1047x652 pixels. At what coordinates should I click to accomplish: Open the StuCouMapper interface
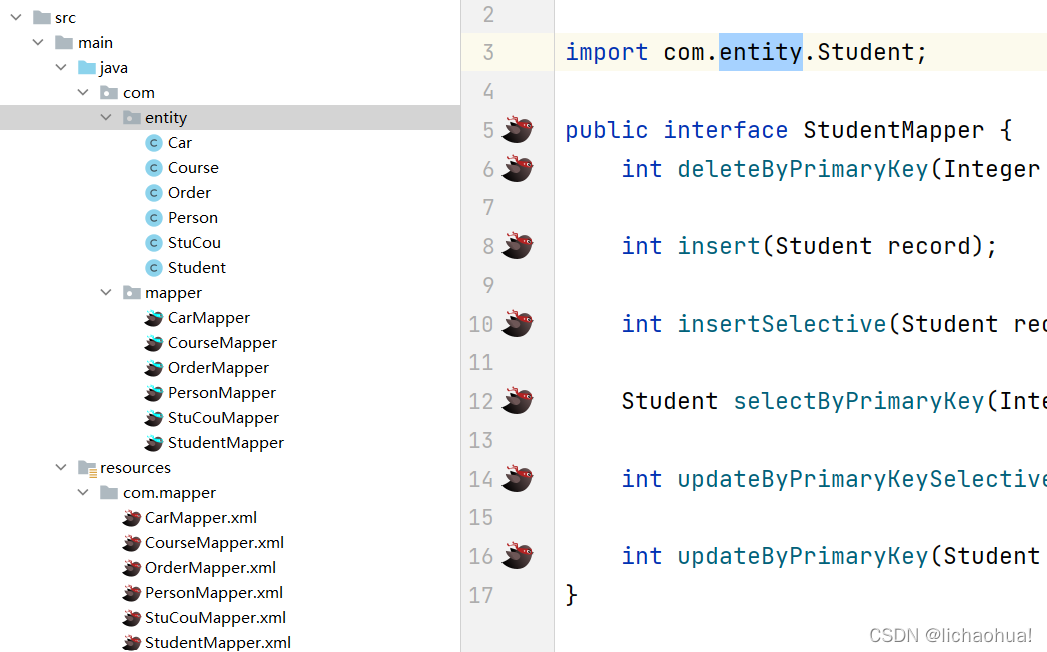pos(223,418)
